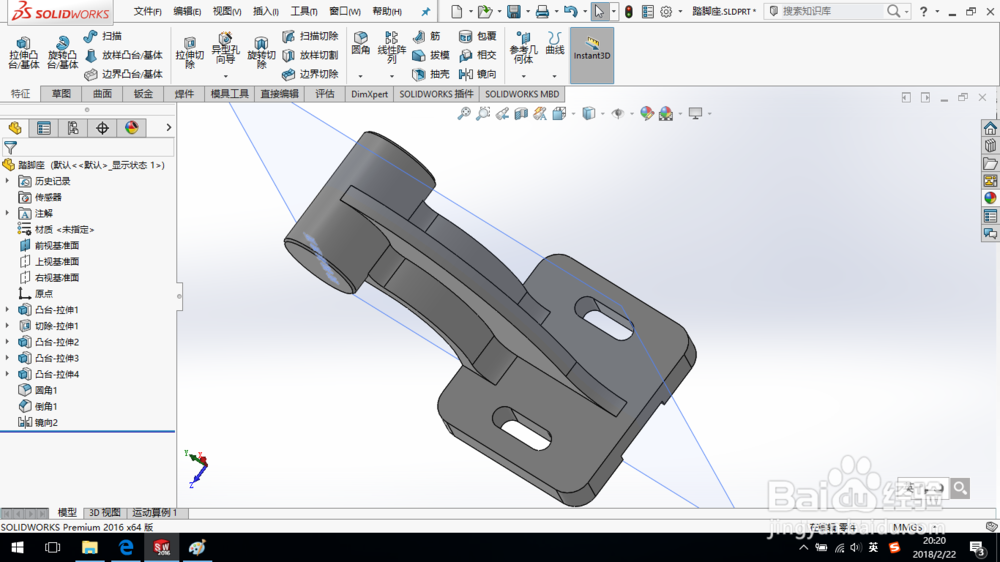Select the 旋转凸台/基体 revolve boss tool

point(62,52)
